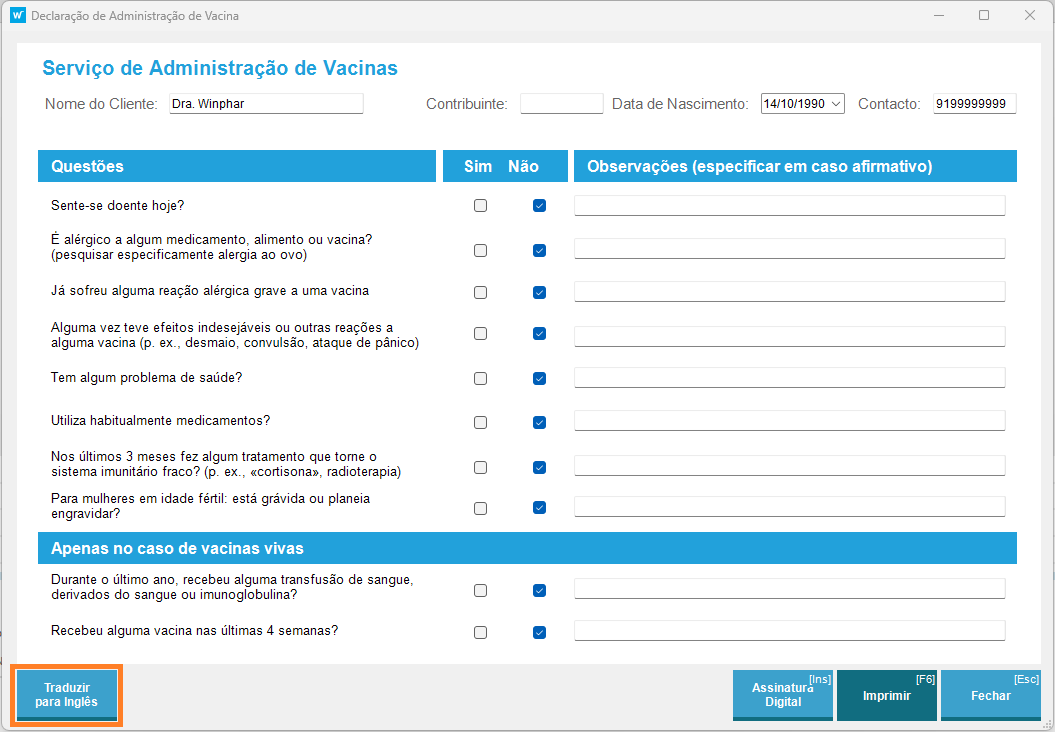Uncheck Não for blood transfusion question

pyautogui.click(x=539, y=590)
